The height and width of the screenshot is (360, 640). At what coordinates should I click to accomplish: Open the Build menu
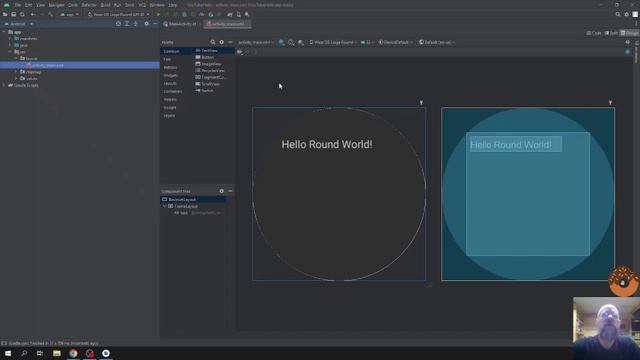[x=105, y=5]
